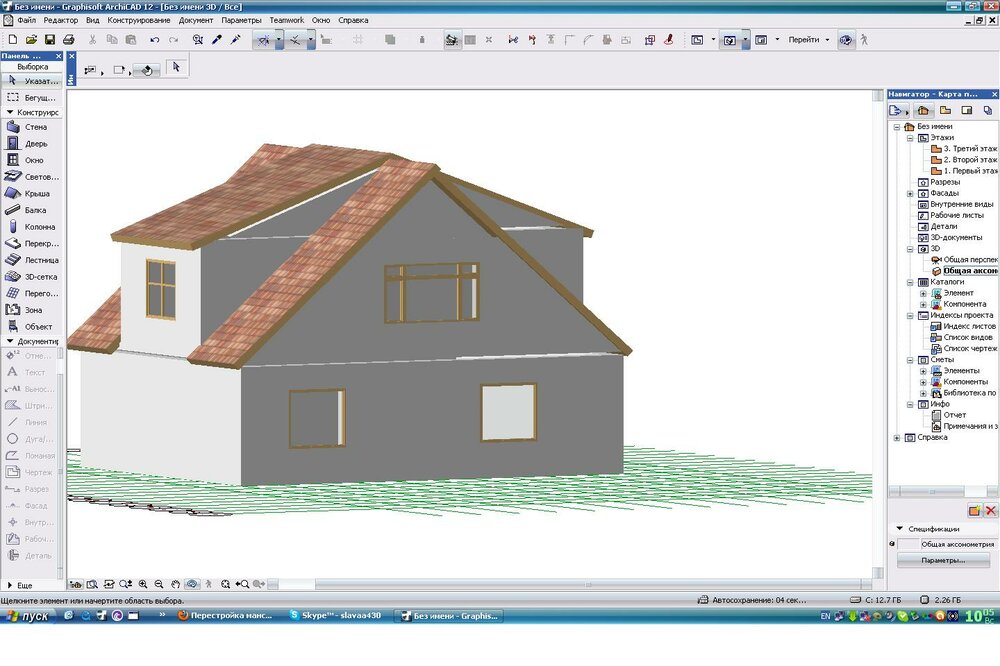The height and width of the screenshot is (666, 1000).
Task: Click the Save floppy disk icon
Action: click(49, 40)
